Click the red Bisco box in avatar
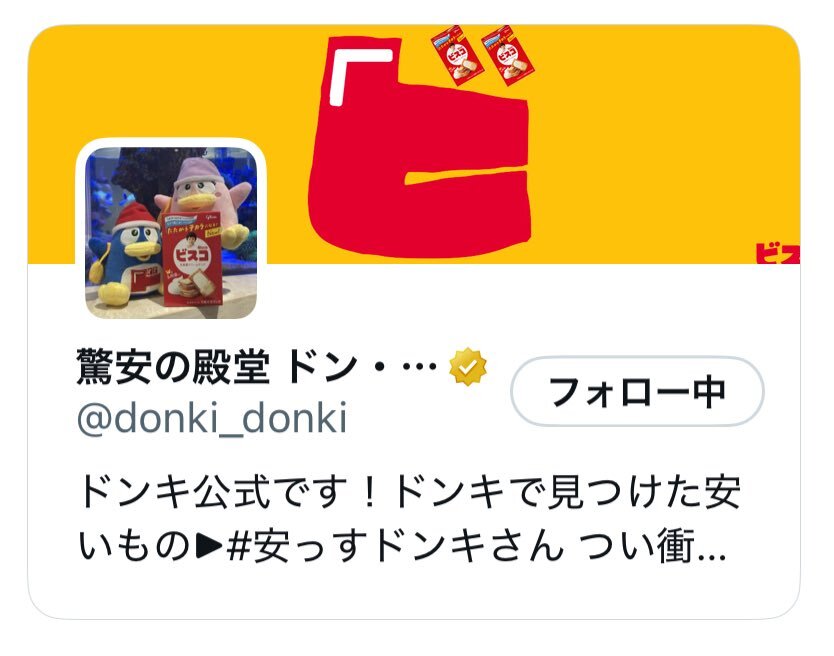 [x=191, y=259]
